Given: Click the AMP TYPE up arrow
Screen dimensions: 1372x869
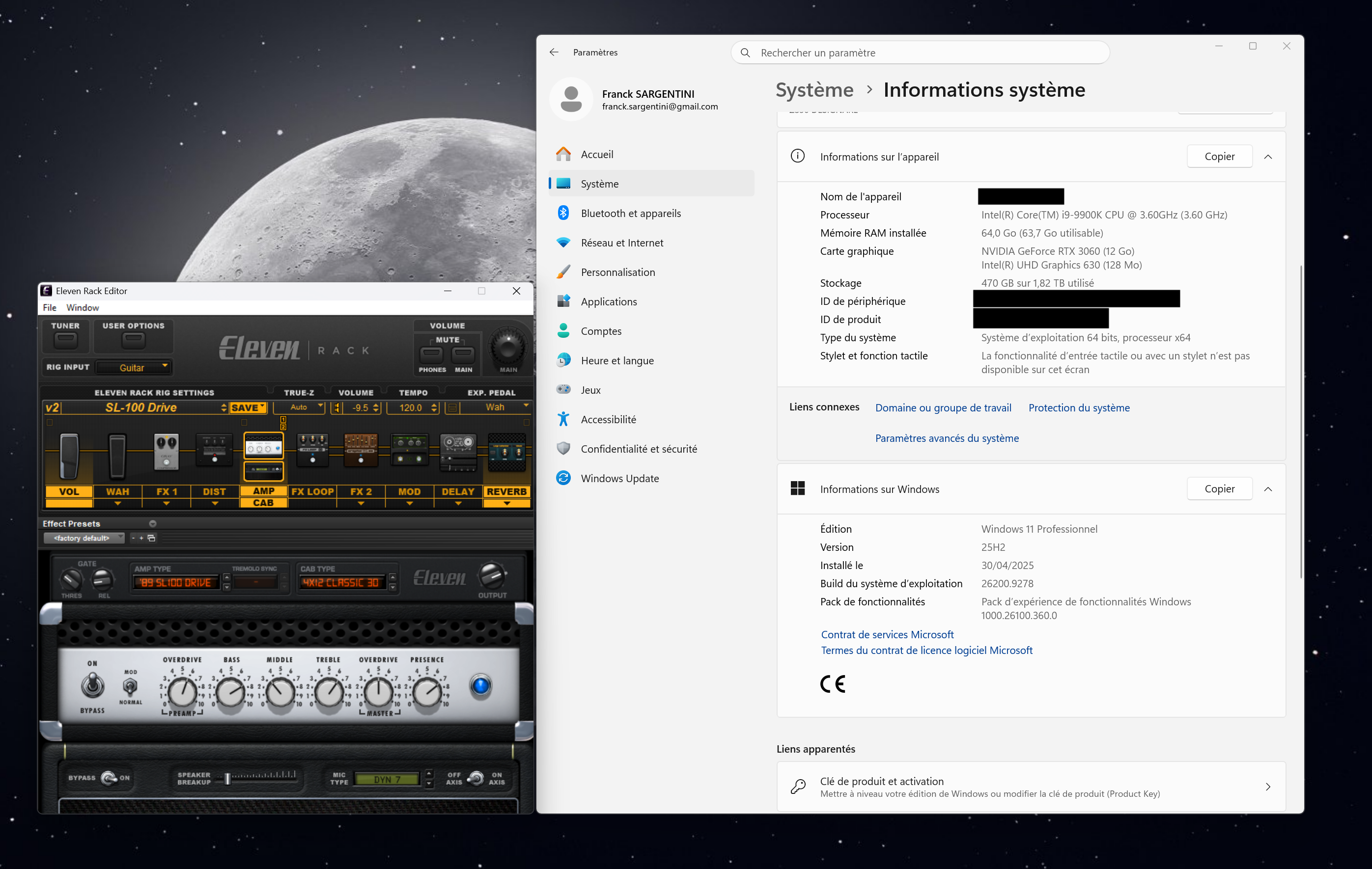Looking at the screenshot, I should click(227, 578).
